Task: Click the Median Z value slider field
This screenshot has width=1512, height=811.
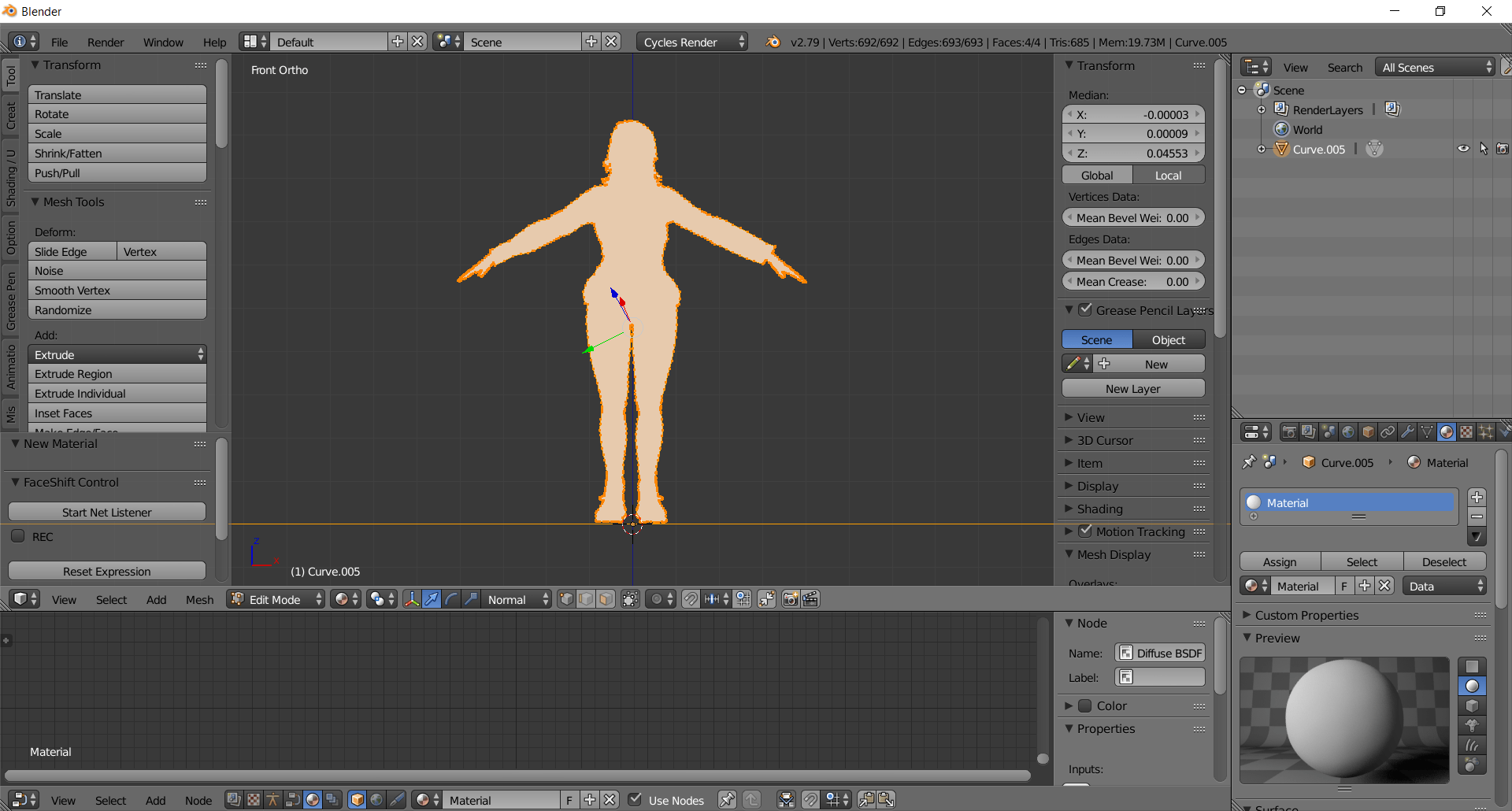Action: [1132, 154]
